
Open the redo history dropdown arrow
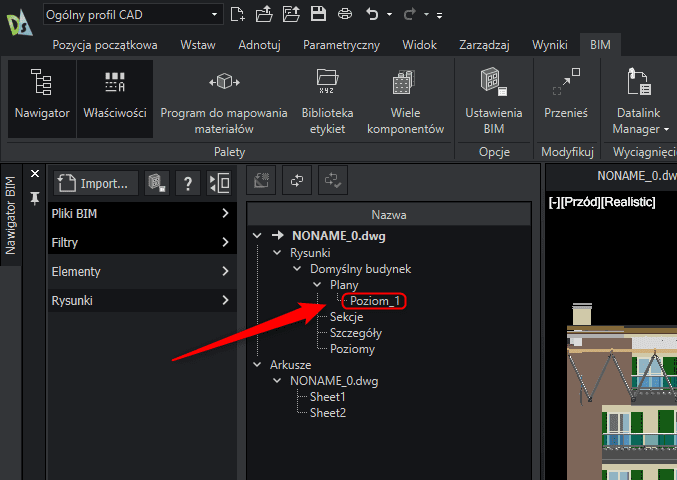[x=426, y=15]
